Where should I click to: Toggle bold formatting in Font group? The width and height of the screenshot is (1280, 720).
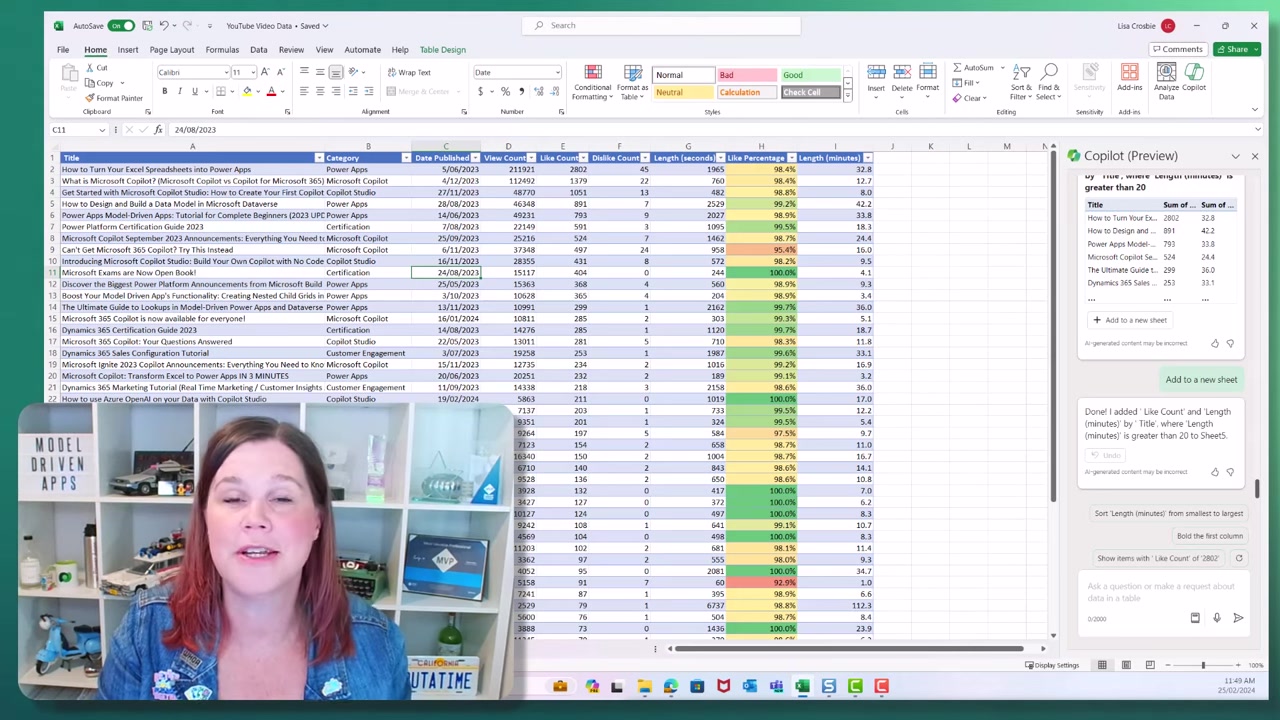tap(167, 92)
